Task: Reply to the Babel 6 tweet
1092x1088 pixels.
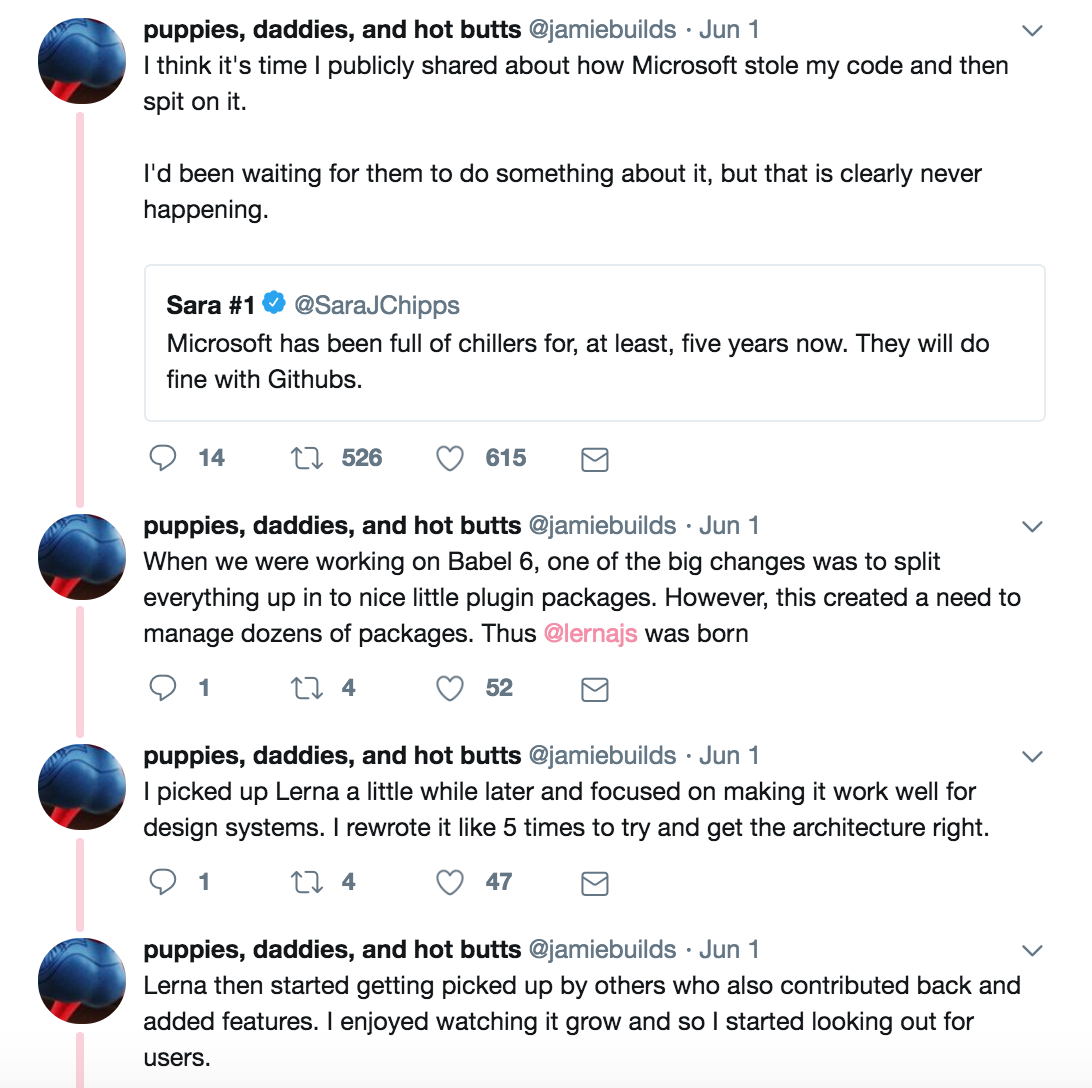Action: pos(163,688)
